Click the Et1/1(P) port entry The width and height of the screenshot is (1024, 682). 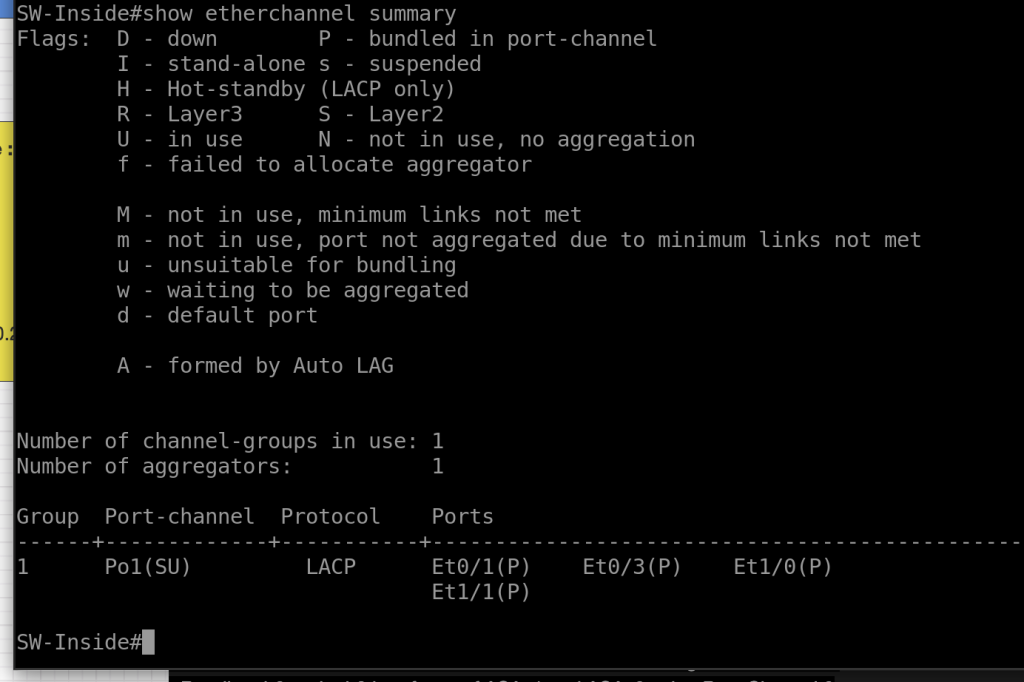click(481, 592)
